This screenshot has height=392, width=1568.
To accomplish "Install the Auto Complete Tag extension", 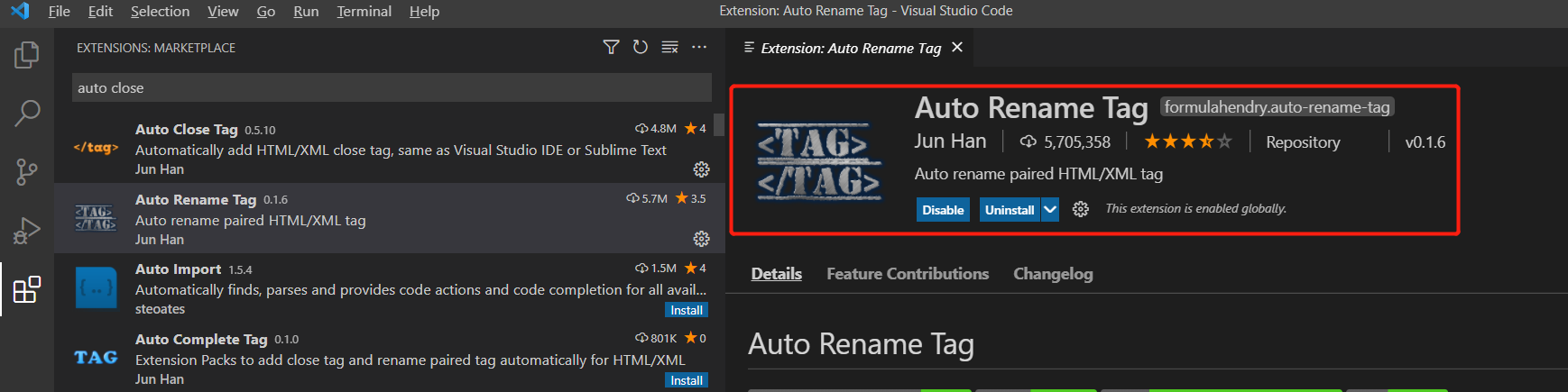I will pos(687,380).
